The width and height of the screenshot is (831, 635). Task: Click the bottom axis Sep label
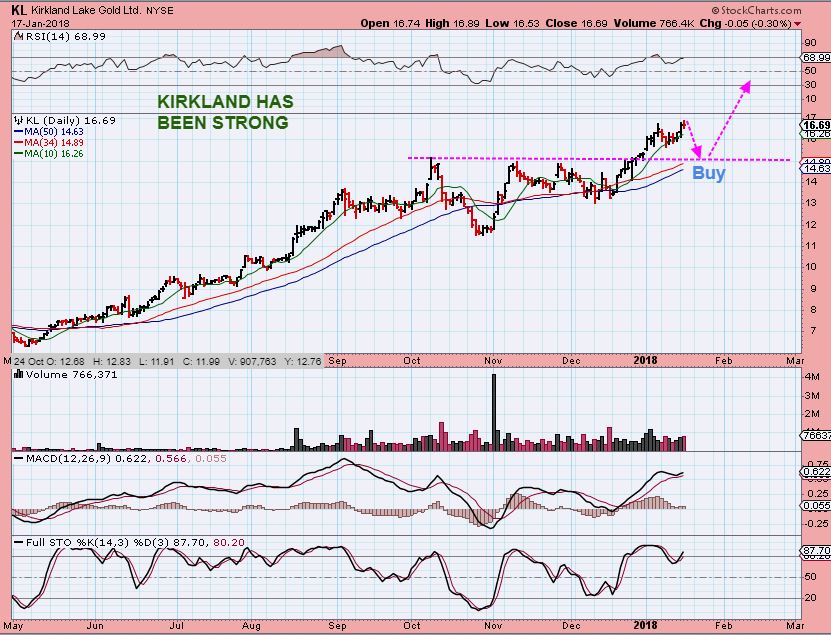pyautogui.click(x=338, y=625)
